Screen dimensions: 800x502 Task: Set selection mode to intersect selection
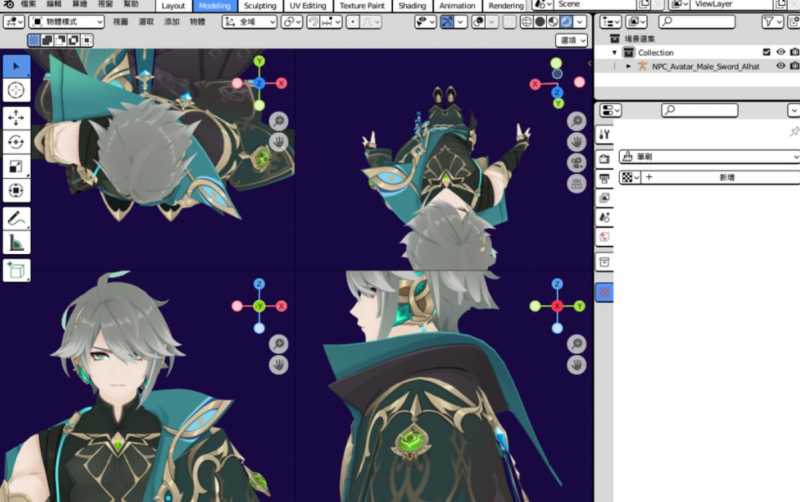[x=87, y=40]
